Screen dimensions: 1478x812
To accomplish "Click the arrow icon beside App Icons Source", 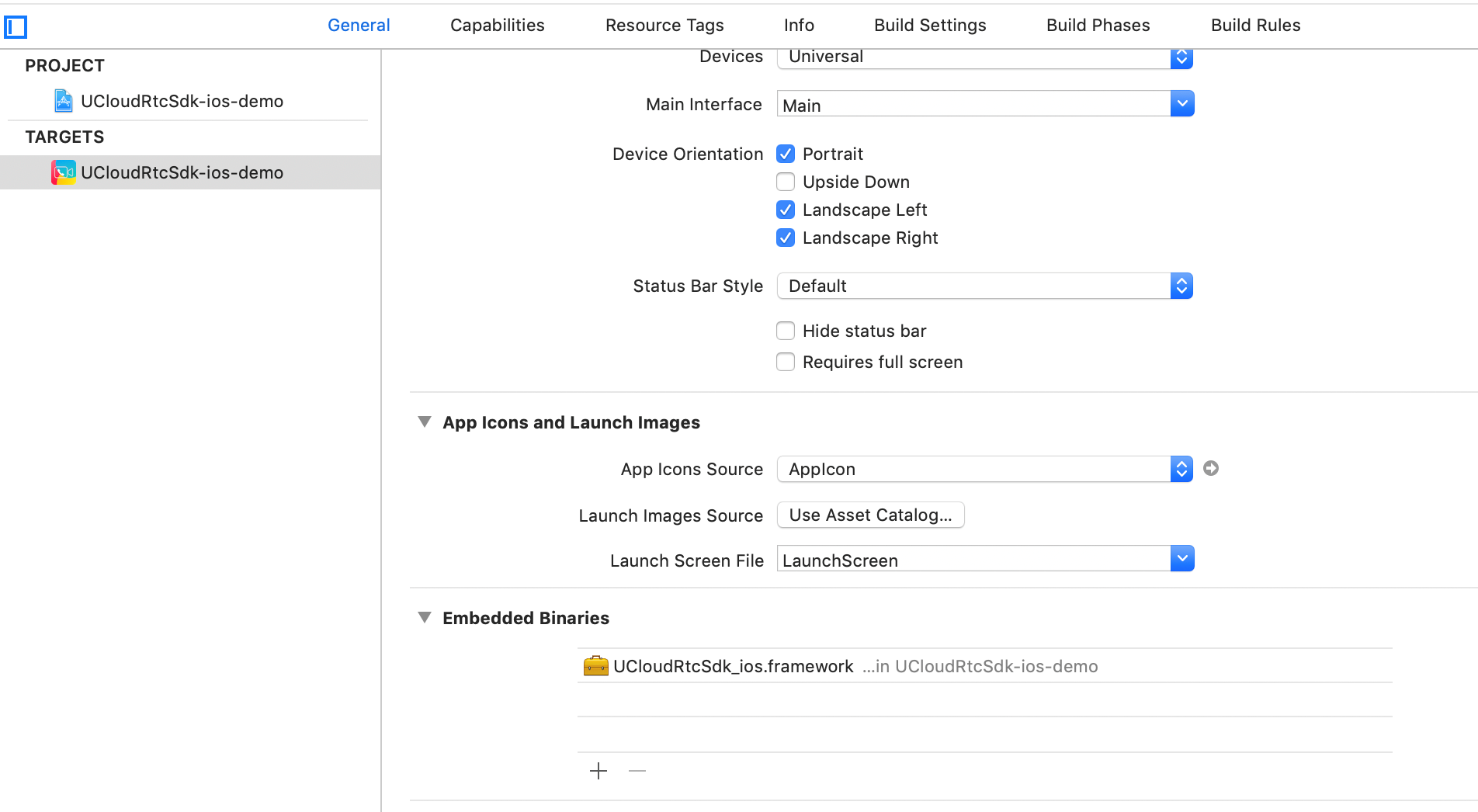I will tap(1210, 468).
